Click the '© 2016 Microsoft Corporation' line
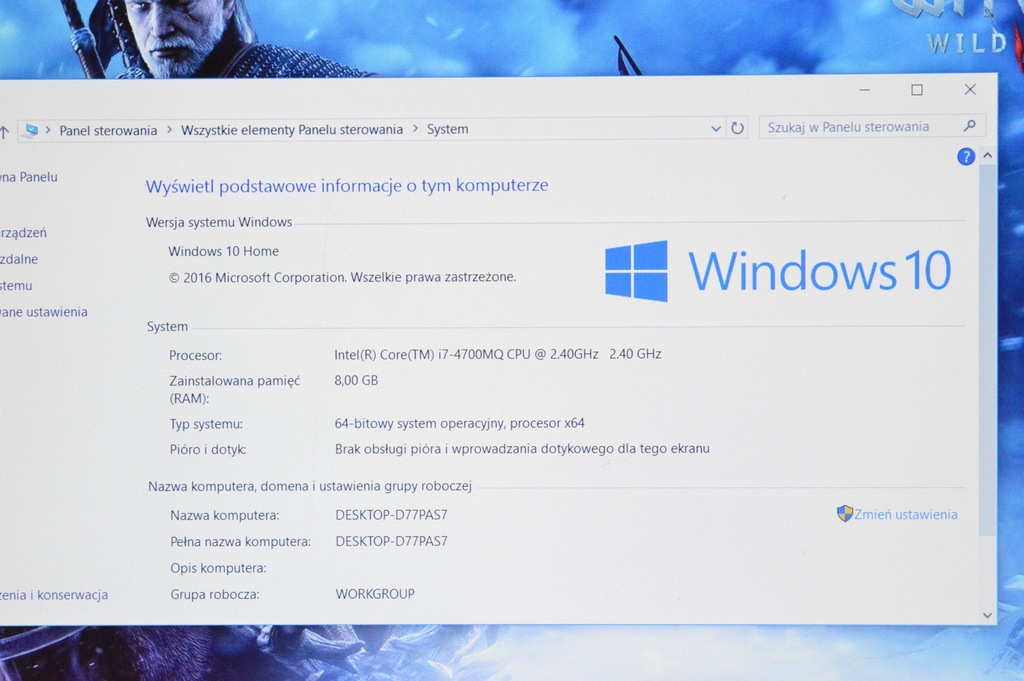Screen dimensions: 1024x681 pos(342,277)
